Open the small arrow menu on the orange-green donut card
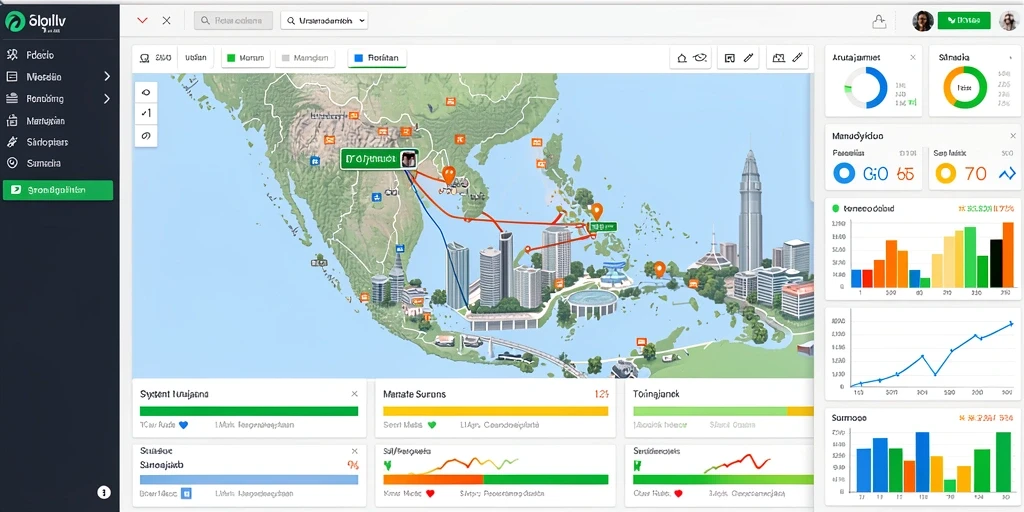1024x512 pixels. 1010,58
